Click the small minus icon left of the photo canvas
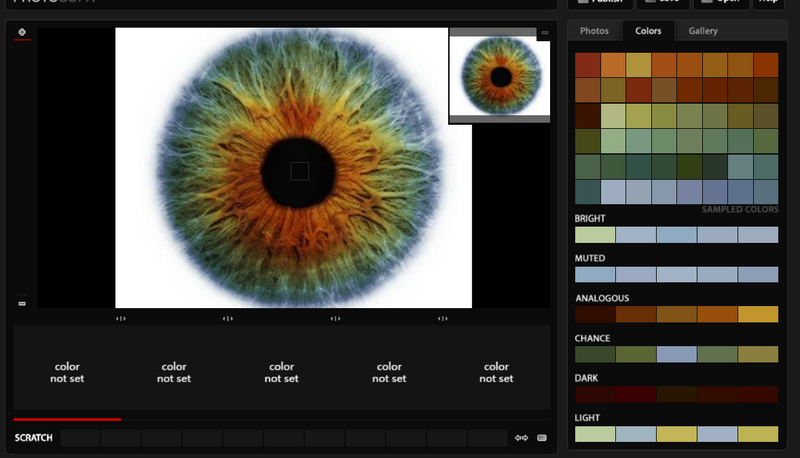The width and height of the screenshot is (800, 458). click(x=22, y=303)
